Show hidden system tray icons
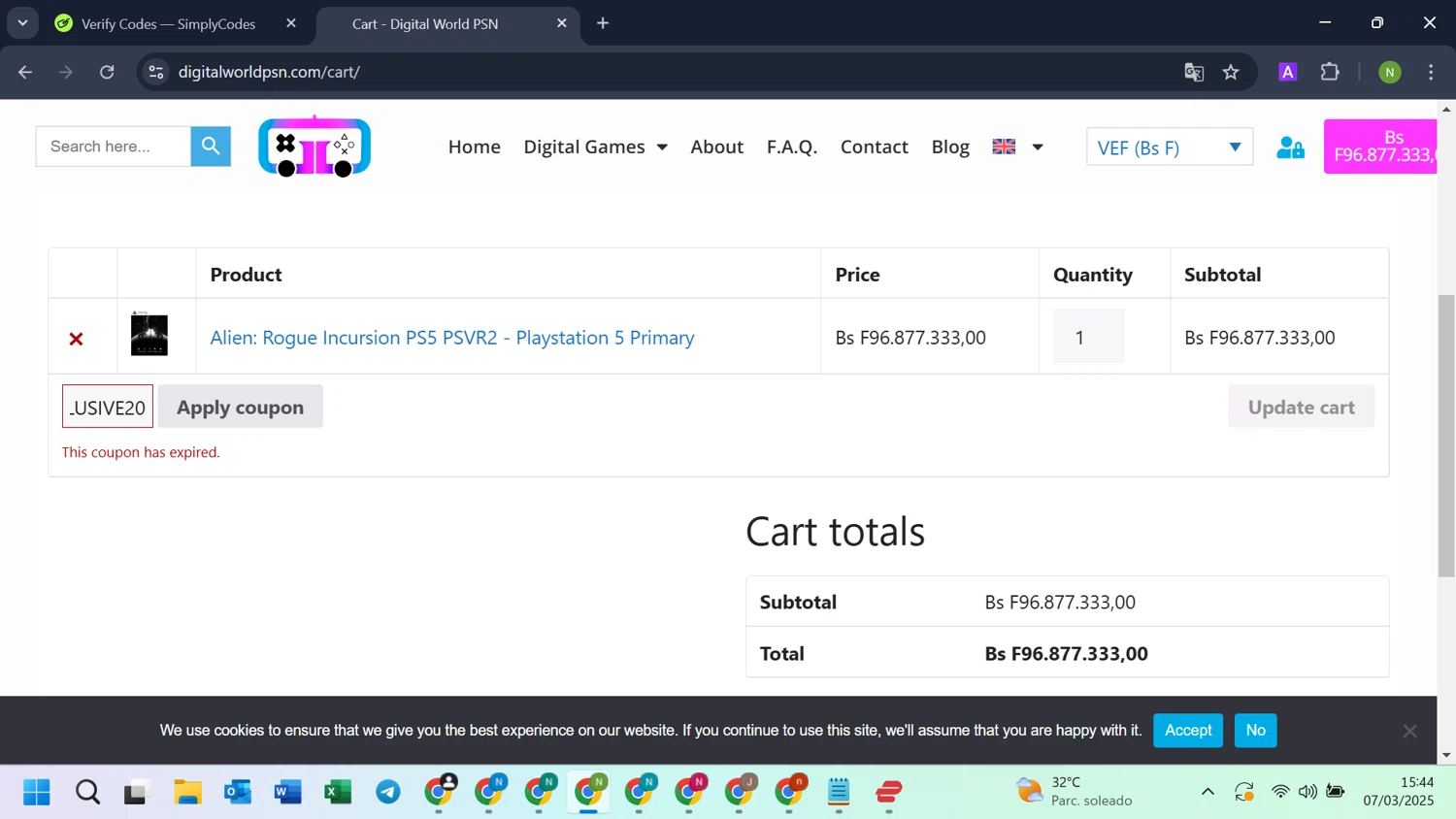This screenshot has width=1456, height=819. point(1208,792)
